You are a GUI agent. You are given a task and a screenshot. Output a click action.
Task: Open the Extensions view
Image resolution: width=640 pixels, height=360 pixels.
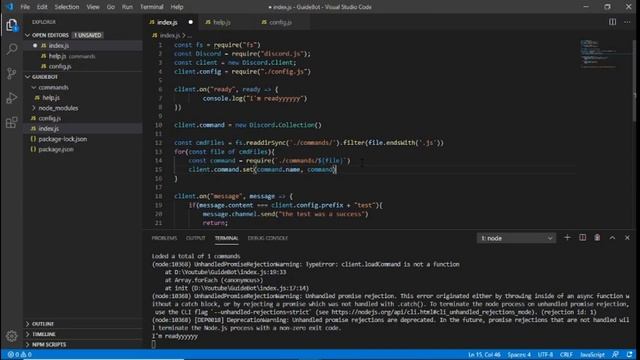11,122
